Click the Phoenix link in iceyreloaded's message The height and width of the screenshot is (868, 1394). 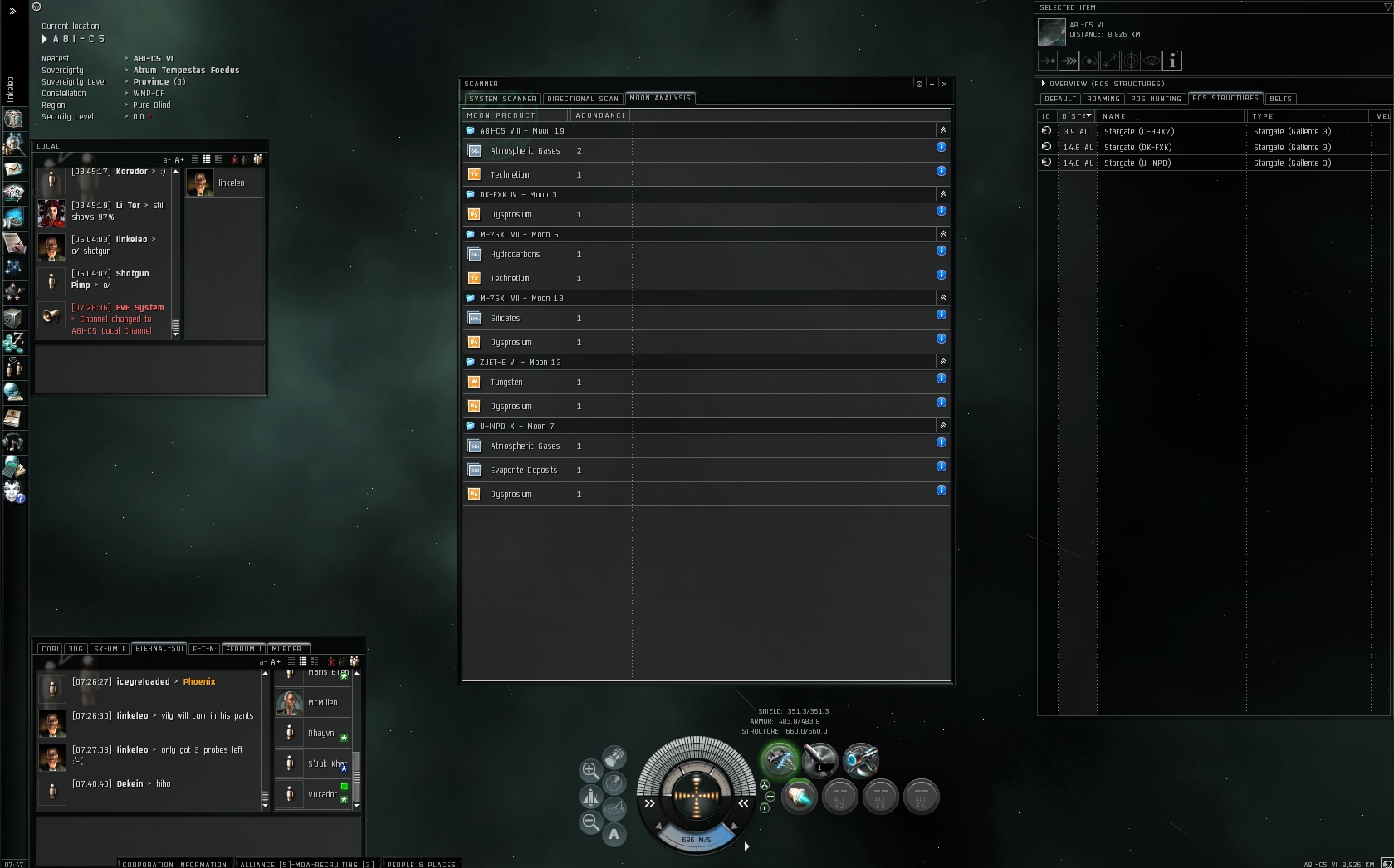pyautogui.click(x=199, y=682)
